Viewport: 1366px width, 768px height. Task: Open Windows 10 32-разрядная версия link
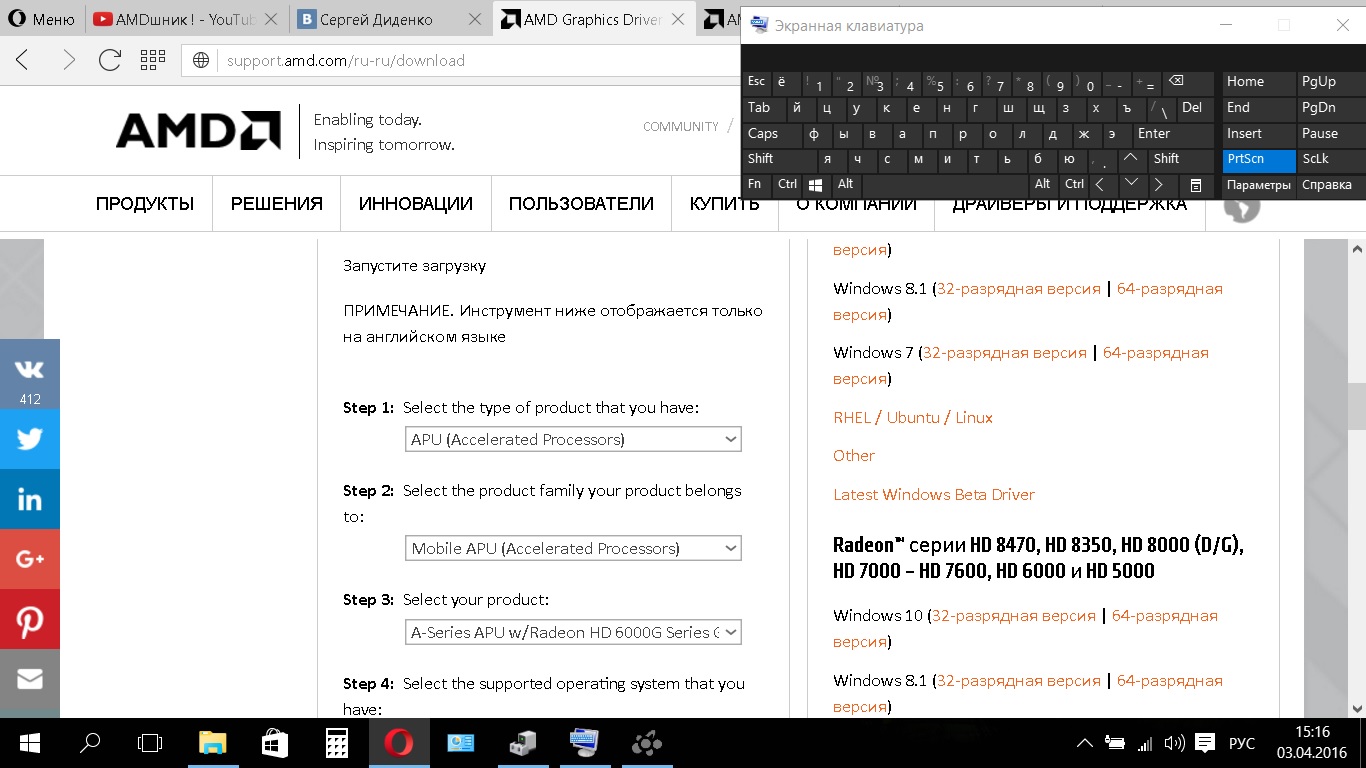(x=1014, y=616)
